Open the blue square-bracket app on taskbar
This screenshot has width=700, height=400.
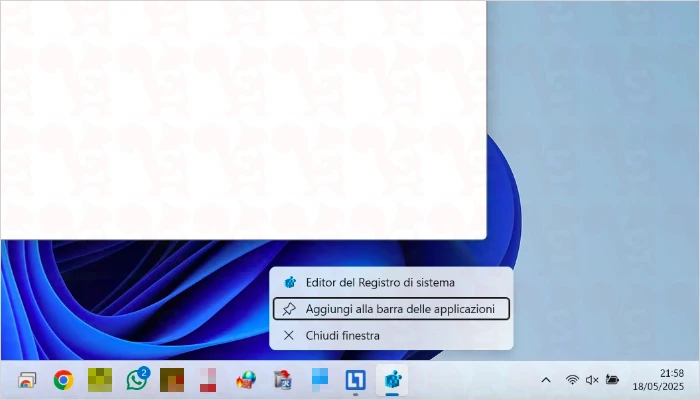click(355, 380)
